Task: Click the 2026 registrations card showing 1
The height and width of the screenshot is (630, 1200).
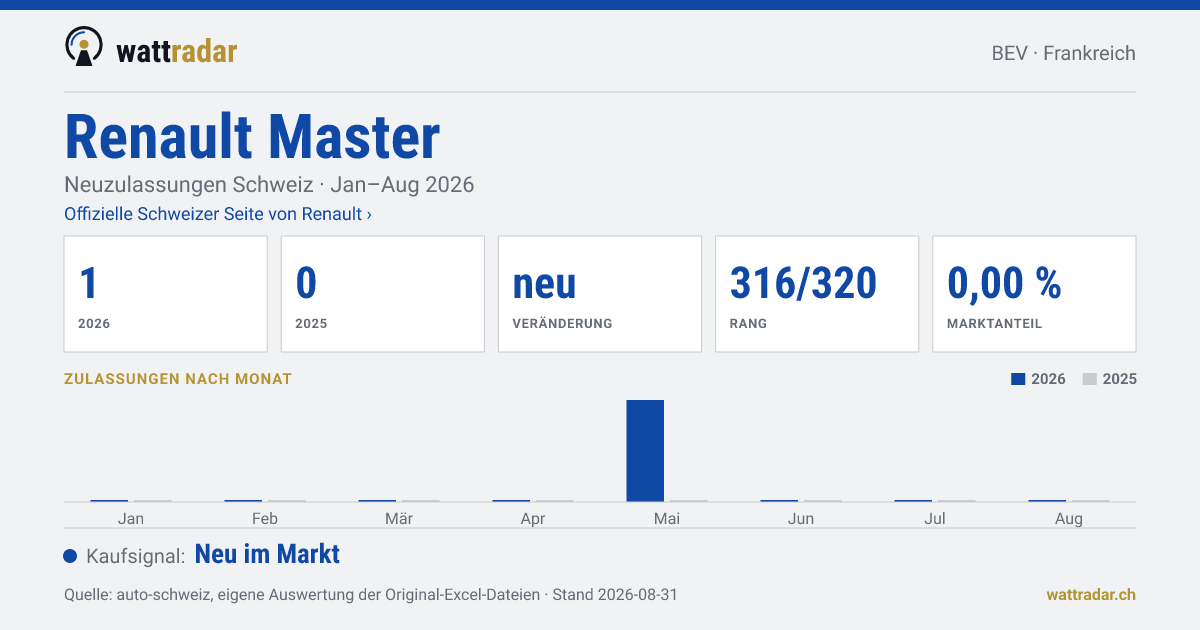Action: (x=166, y=294)
